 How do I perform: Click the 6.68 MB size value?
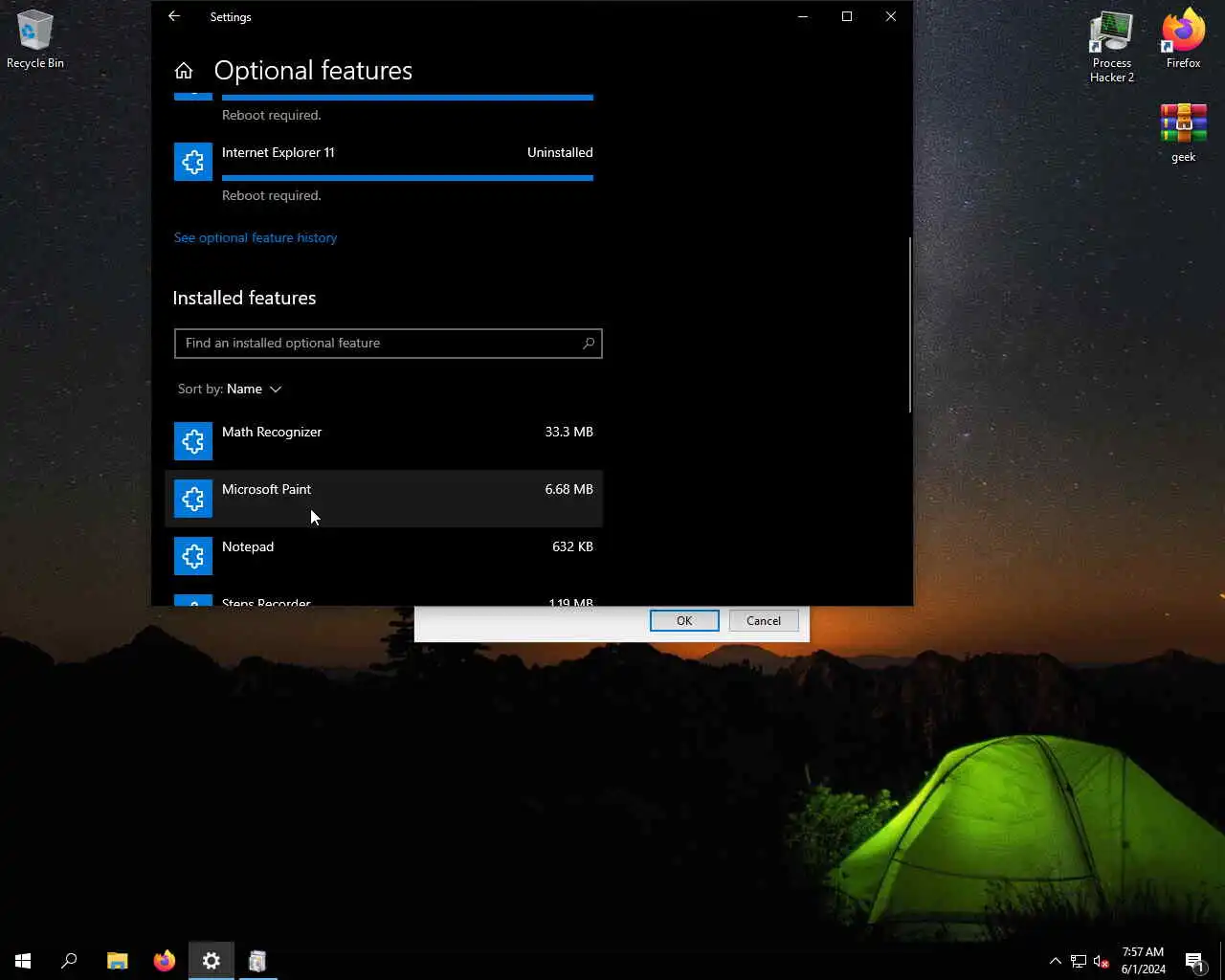click(x=568, y=489)
